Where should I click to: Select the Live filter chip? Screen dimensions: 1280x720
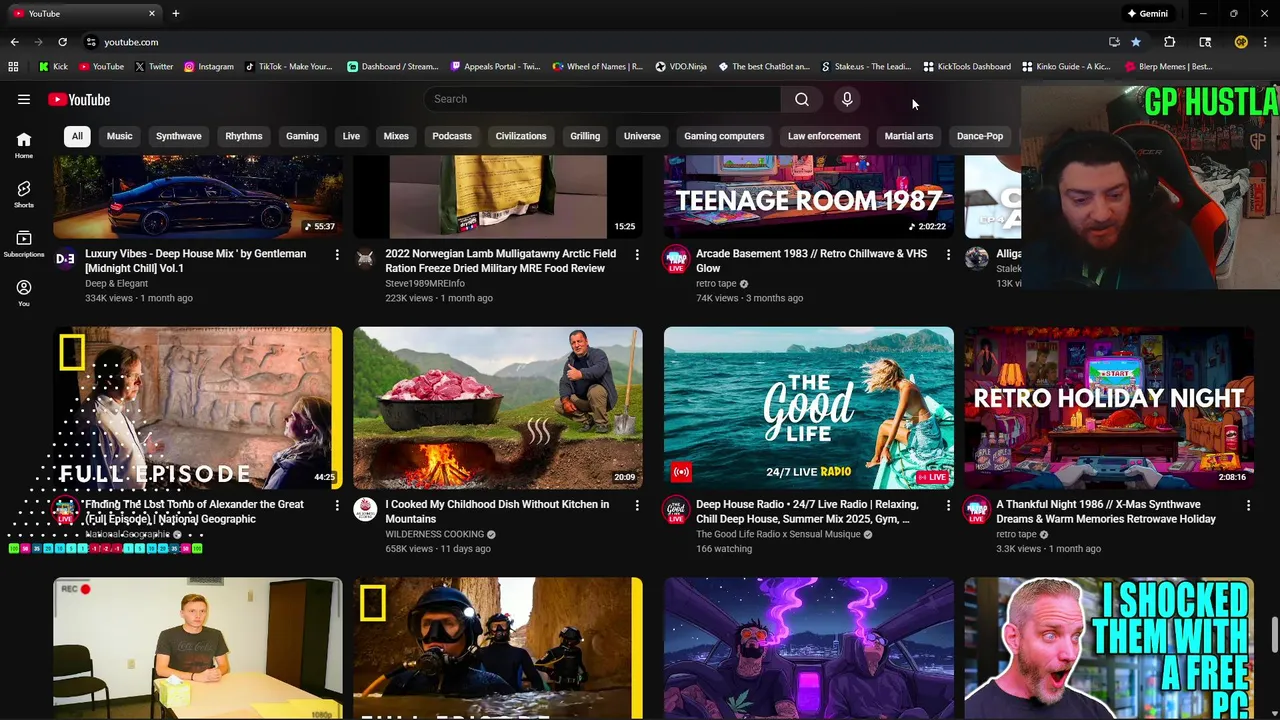point(351,136)
